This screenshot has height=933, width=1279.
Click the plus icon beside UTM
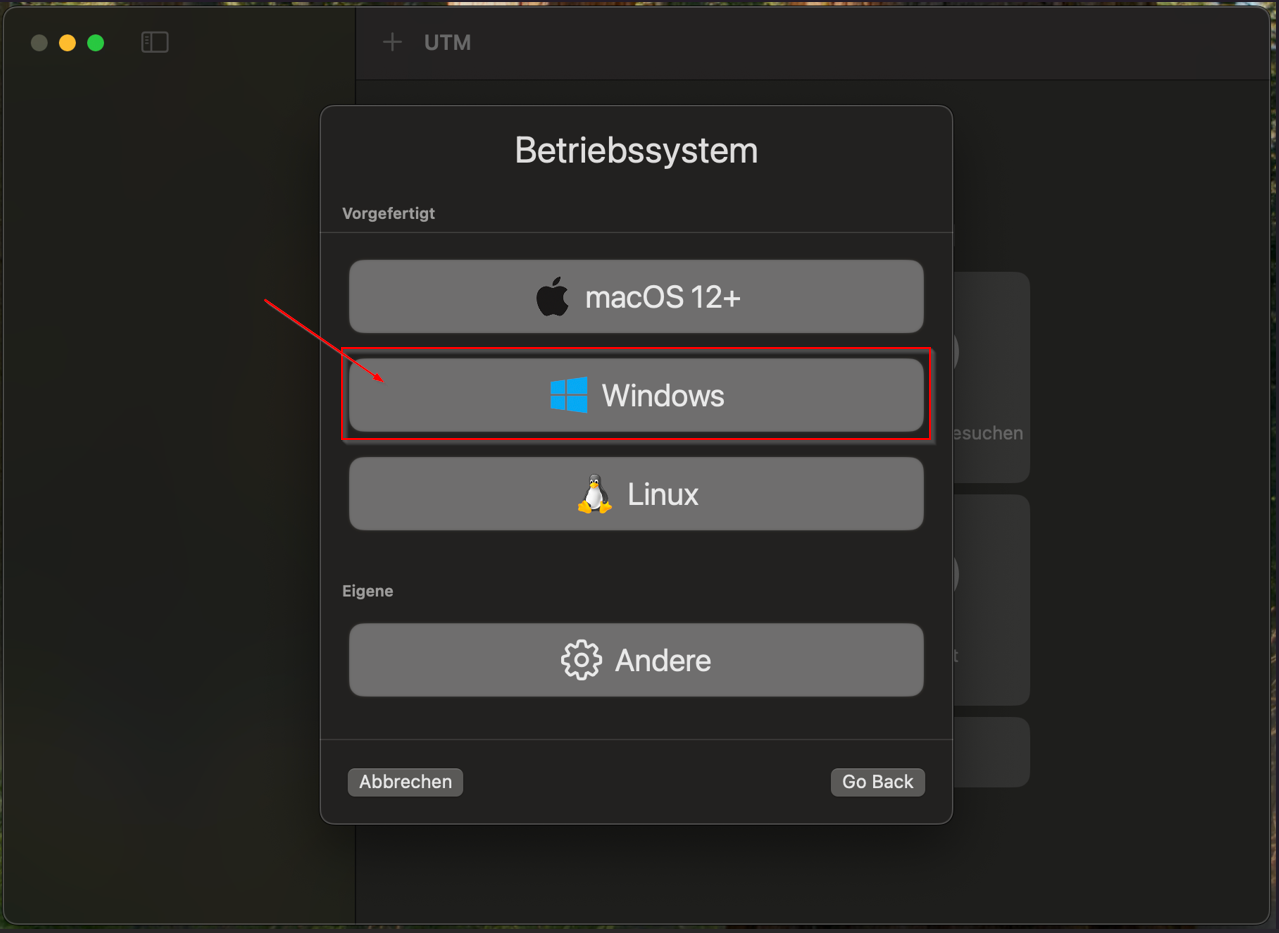point(392,42)
